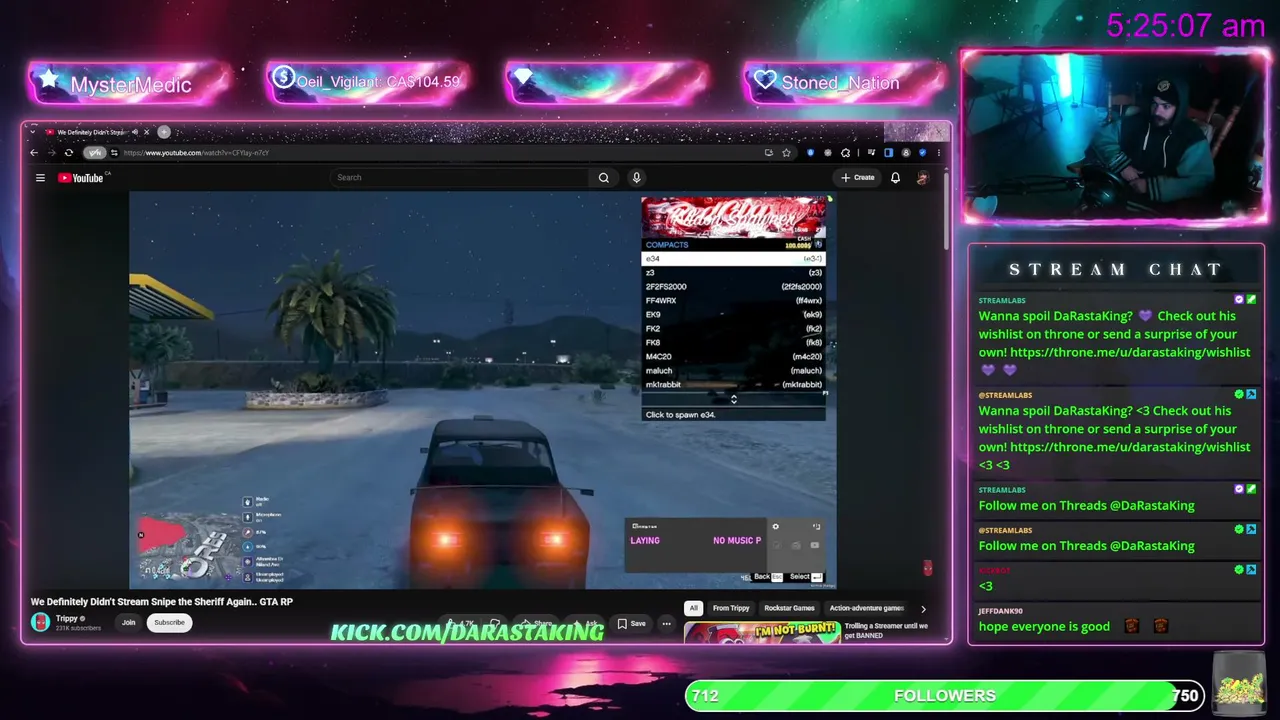This screenshot has width=1280, height=720.
Task: Click the YouTube search magnifier button
Action: coord(604,178)
